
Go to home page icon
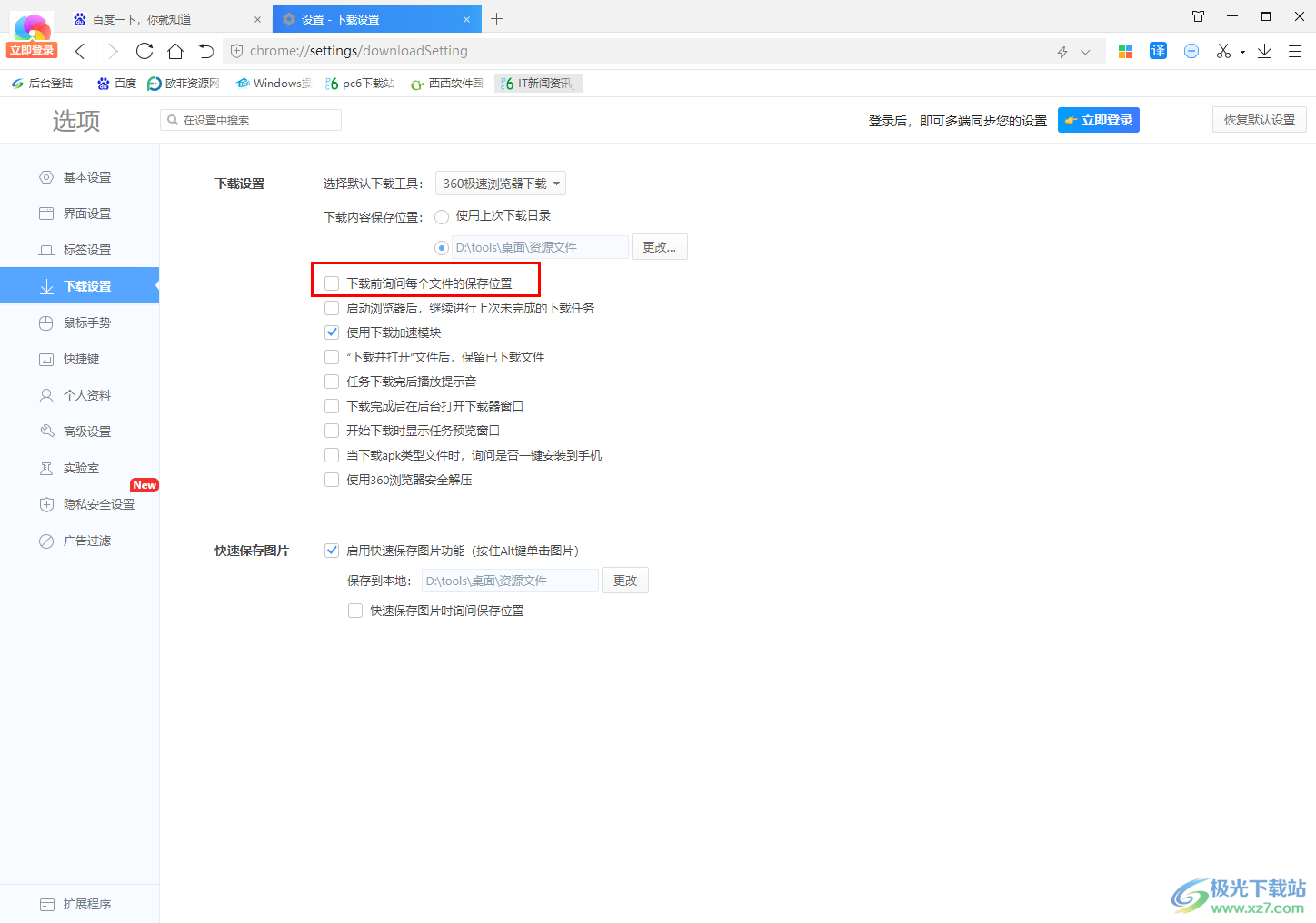click(175, 51)
